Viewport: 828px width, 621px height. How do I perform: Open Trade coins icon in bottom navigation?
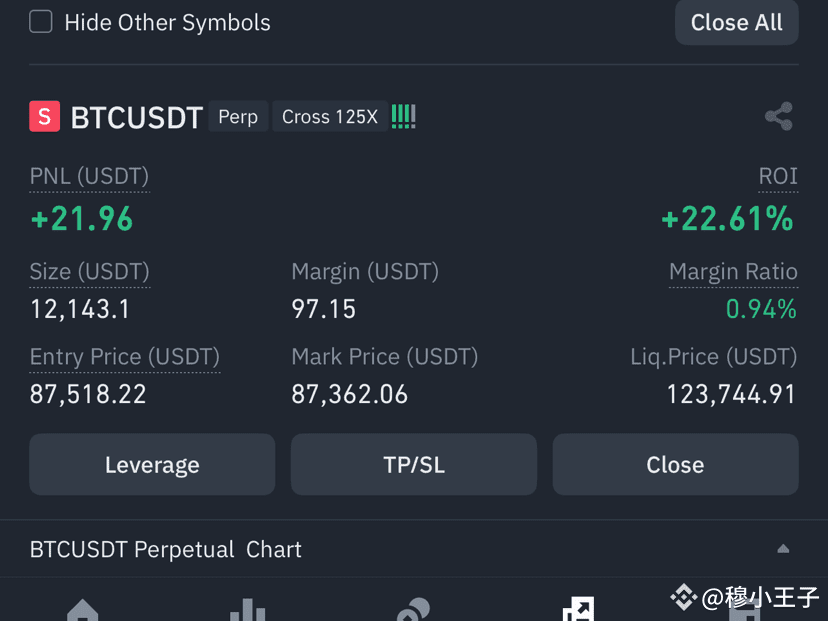pos(413,610)
